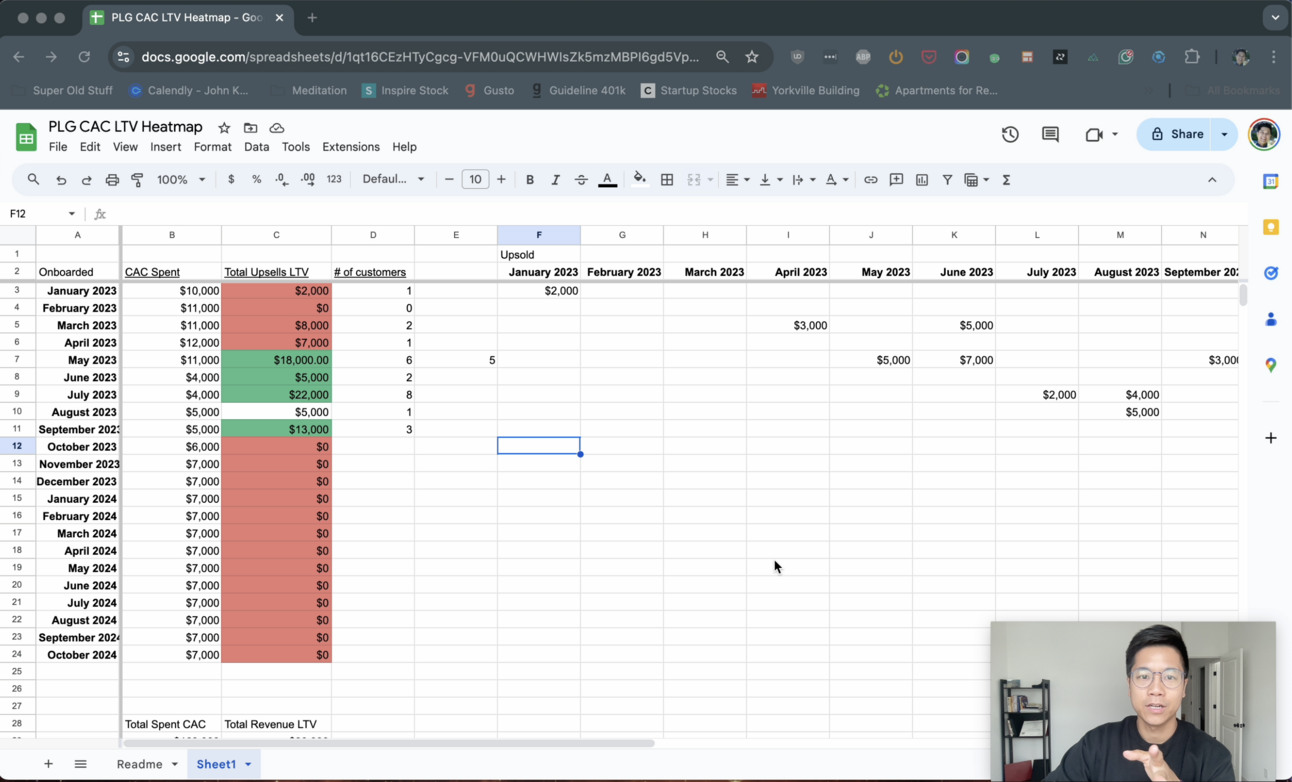Image resolution: width=1292 pixels, height=782 pixels.
Task: Open the Functions (Σ) menu
Action: 1007,179
